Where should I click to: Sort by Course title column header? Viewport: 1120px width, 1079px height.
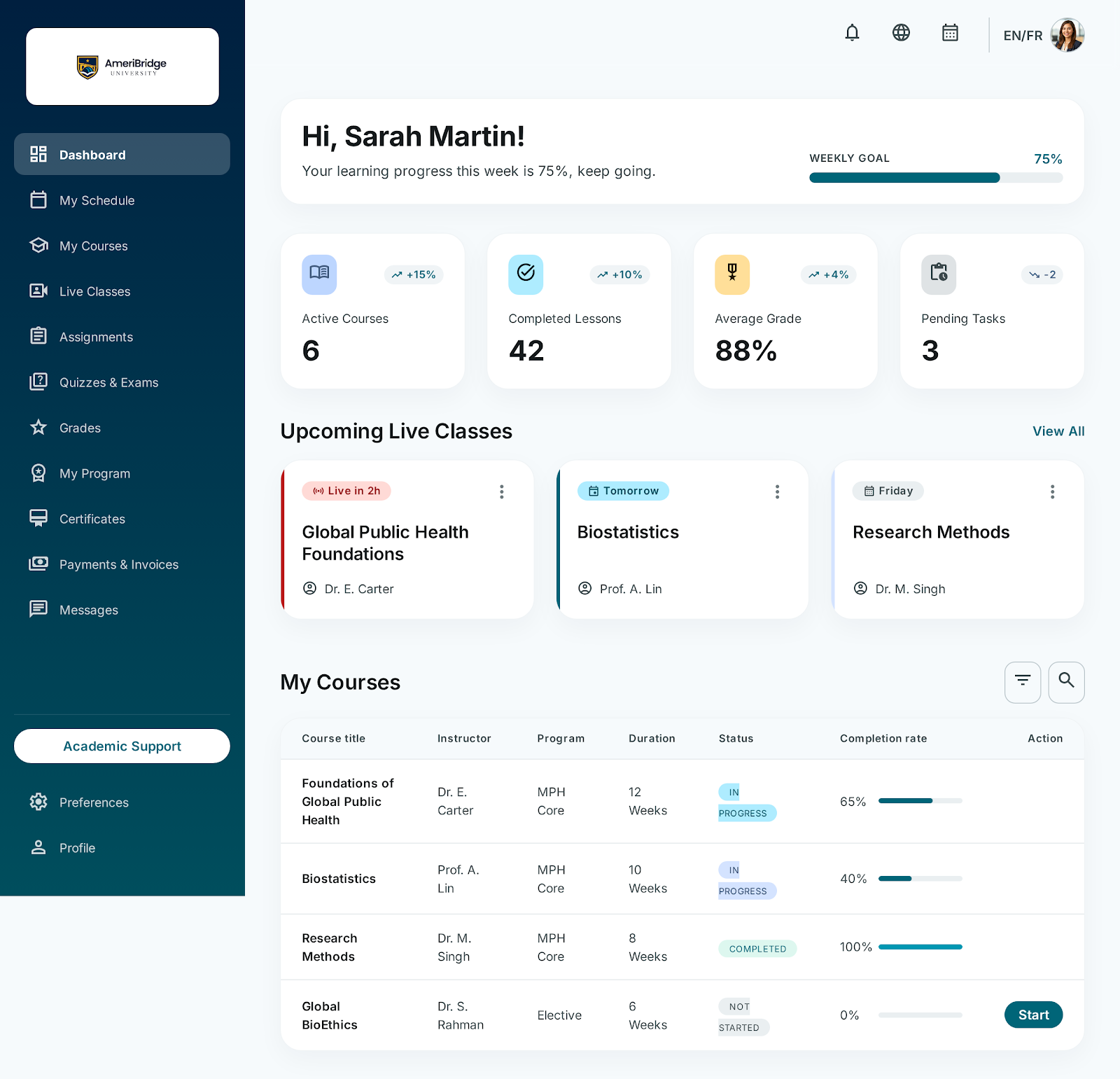pos(333,738)
